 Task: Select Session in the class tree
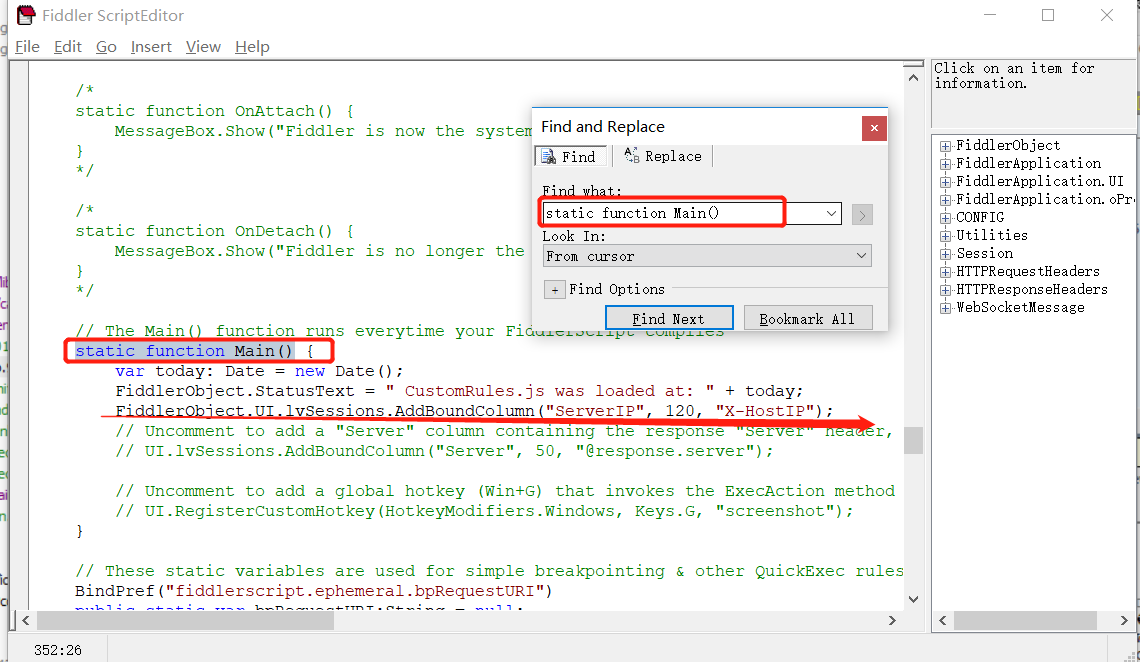[x=984, y=254]
